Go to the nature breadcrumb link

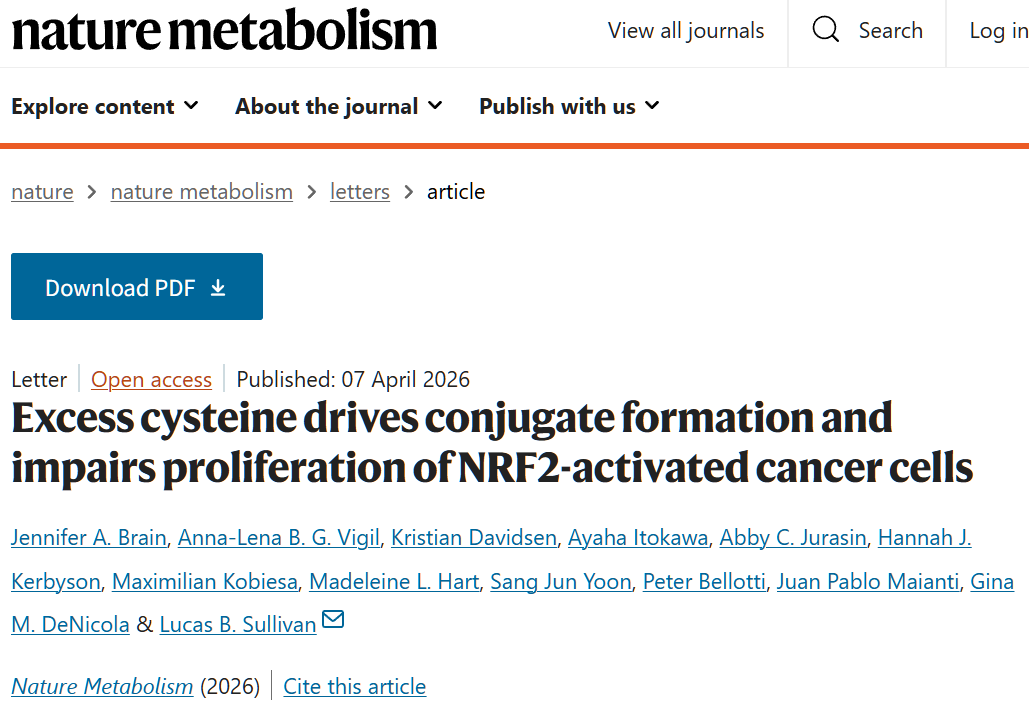pos(42,192)
